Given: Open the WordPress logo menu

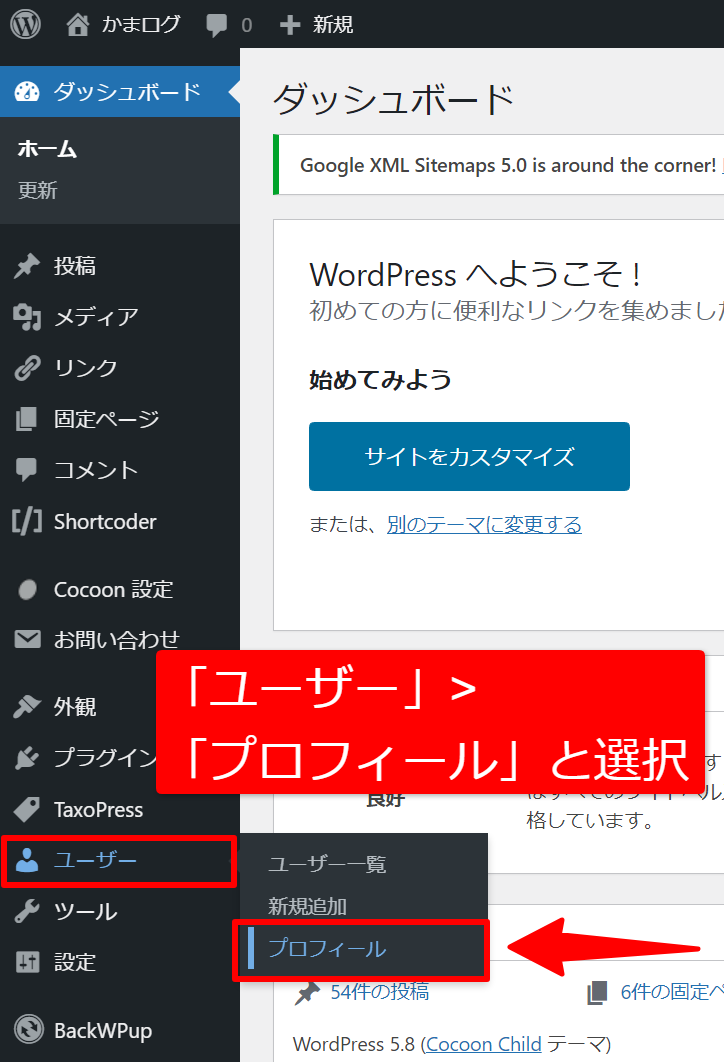Looking at the screenshot, I should [26, 24].
